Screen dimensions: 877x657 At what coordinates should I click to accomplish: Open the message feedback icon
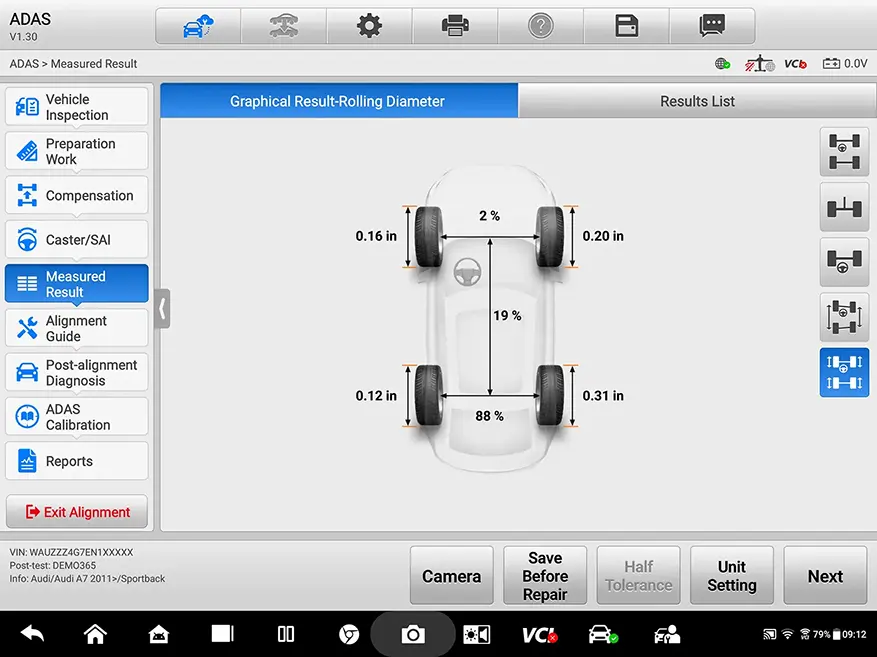click(x=712, y=27)
